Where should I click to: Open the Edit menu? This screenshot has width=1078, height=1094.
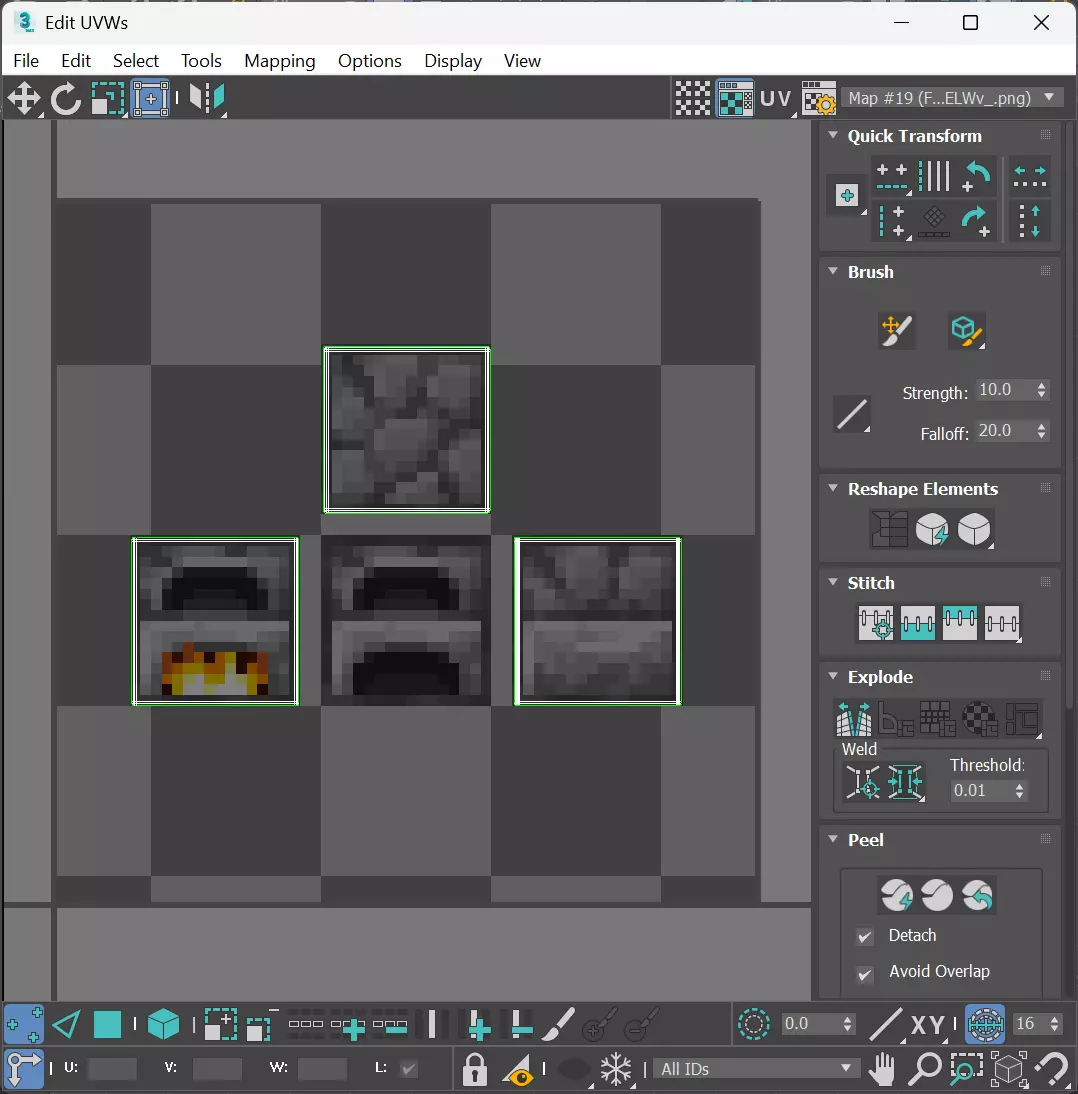click(x=75, y=61)
